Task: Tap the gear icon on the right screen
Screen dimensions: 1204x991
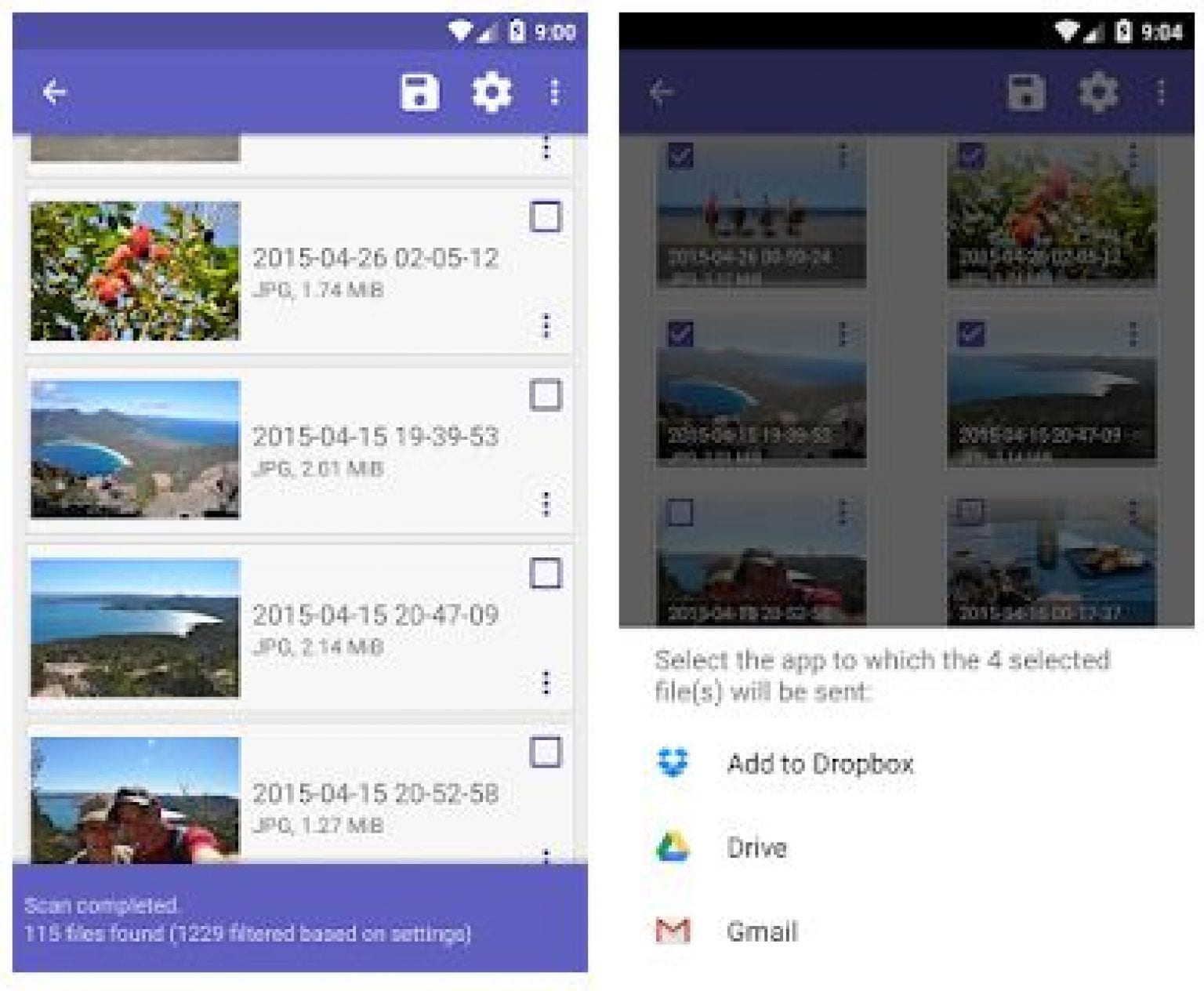Action: (x=1101, y=92)
